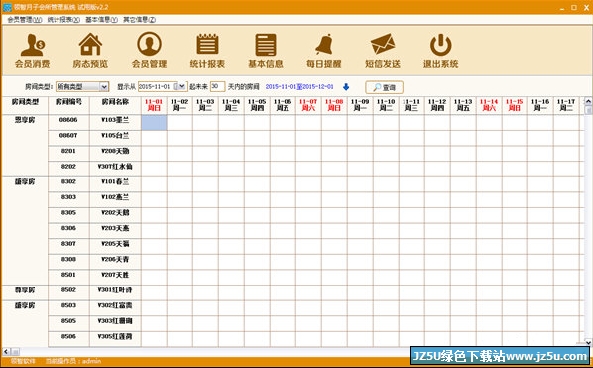Screen dimensions: 593x368
Task: Open the 其它信息(Z) menu
Action: [139, 20]
